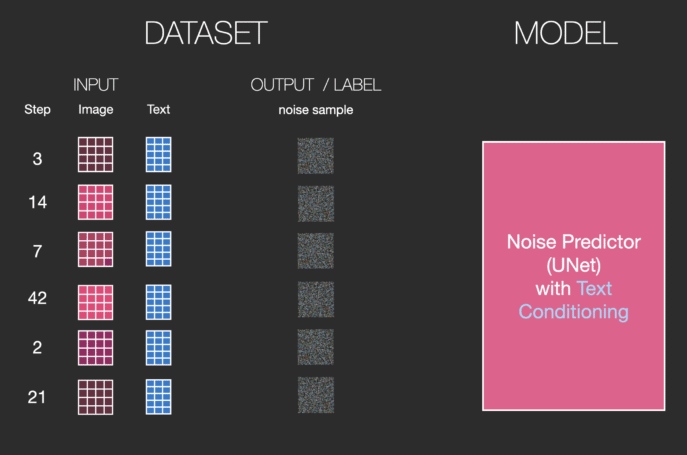The image size is (687, 455).
Task: Click the image grid icon for step 2
Action: [96, 348]
